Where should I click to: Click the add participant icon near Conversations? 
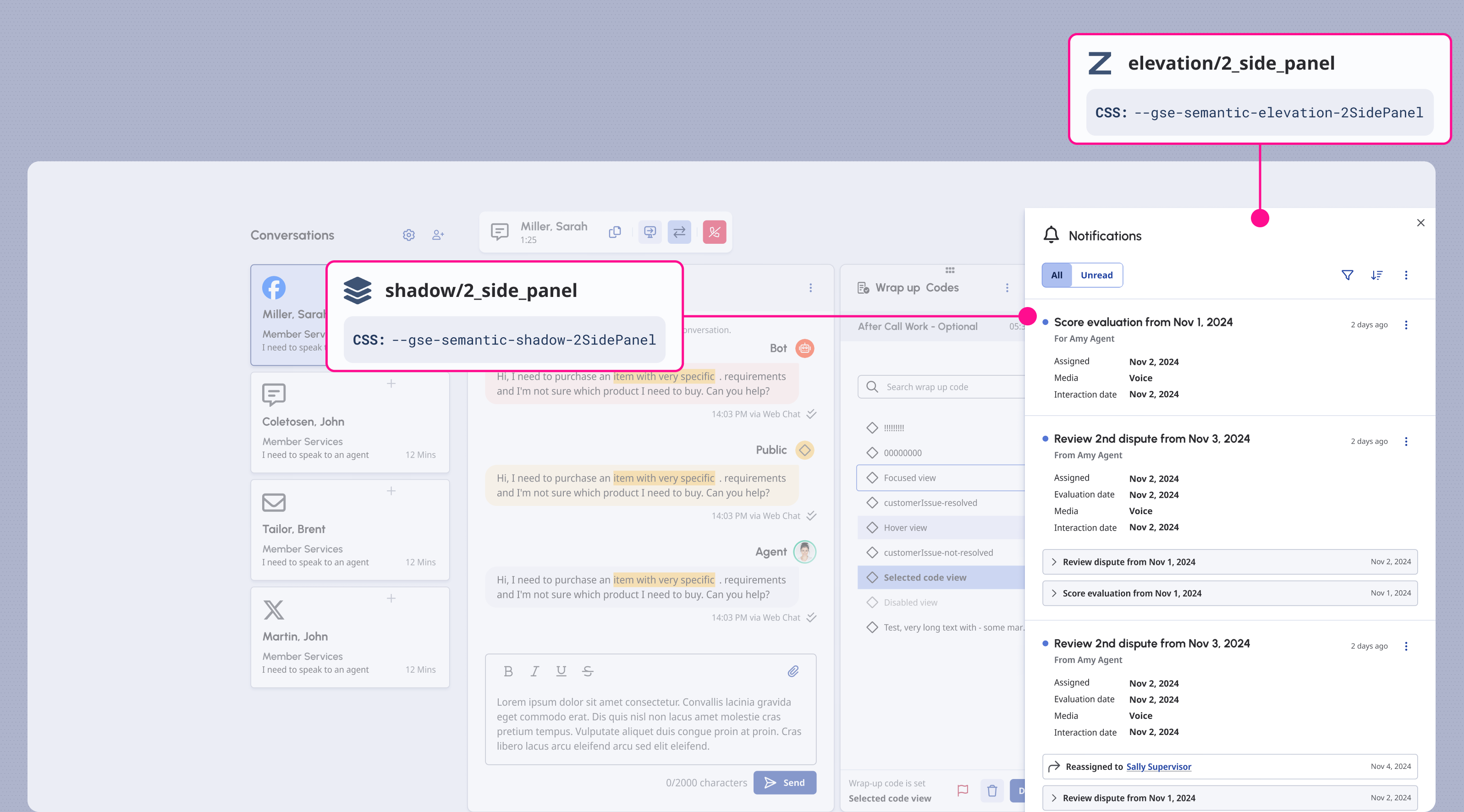(438, 235)
